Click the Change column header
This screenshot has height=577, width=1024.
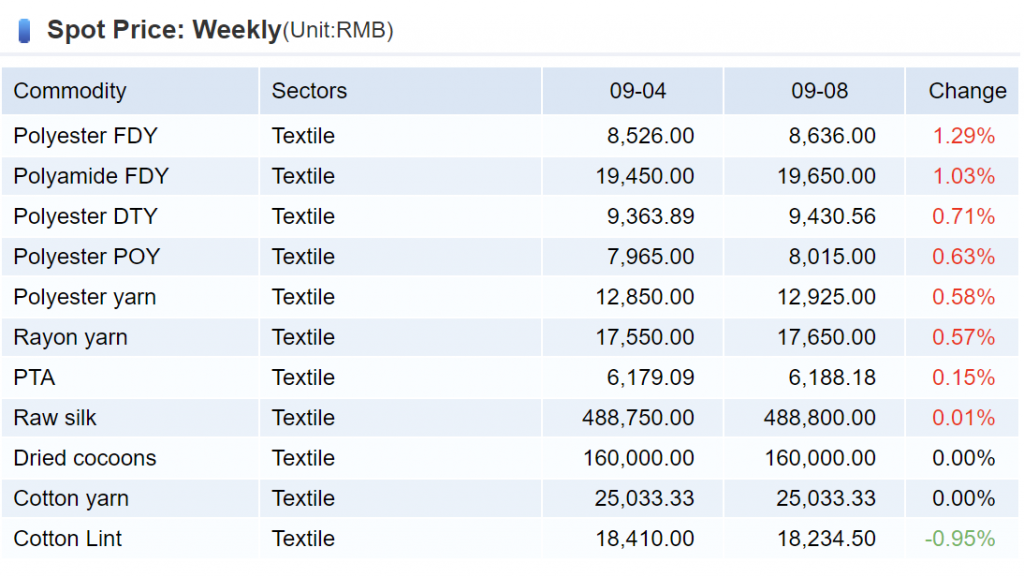tap(967, 91)
